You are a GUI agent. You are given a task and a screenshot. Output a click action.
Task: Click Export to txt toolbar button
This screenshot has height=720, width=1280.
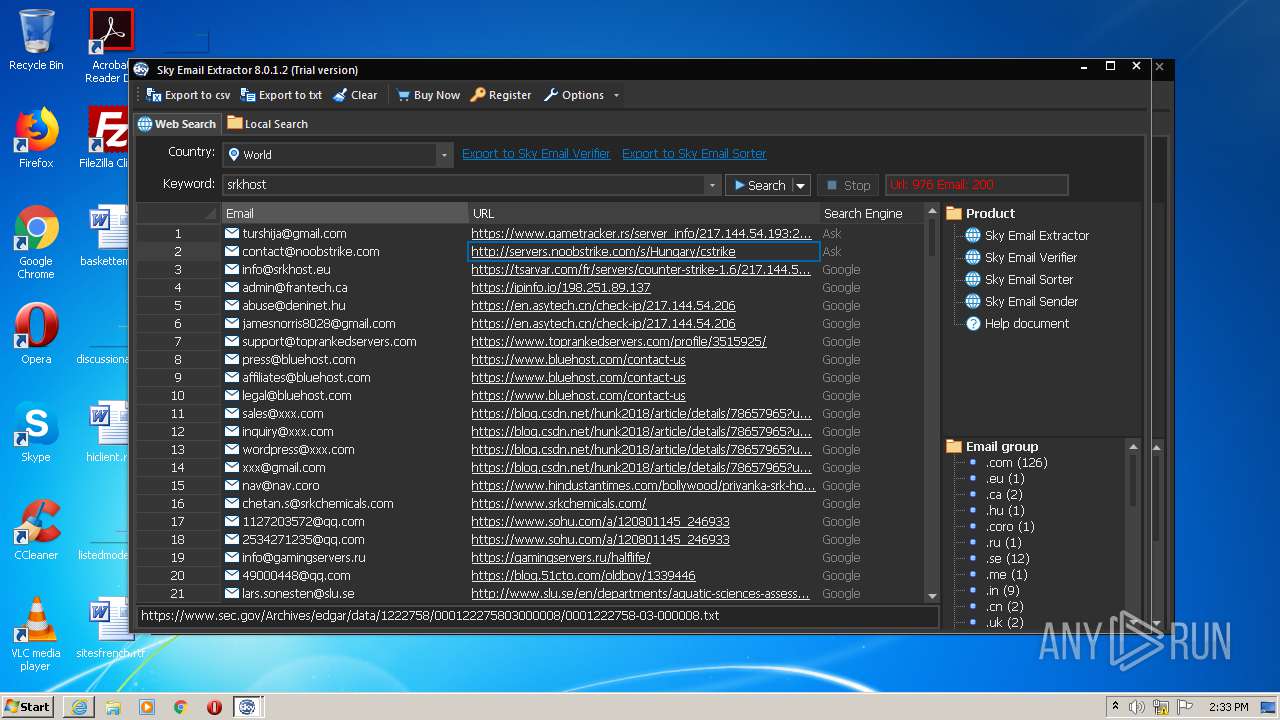tap(281, 95)
